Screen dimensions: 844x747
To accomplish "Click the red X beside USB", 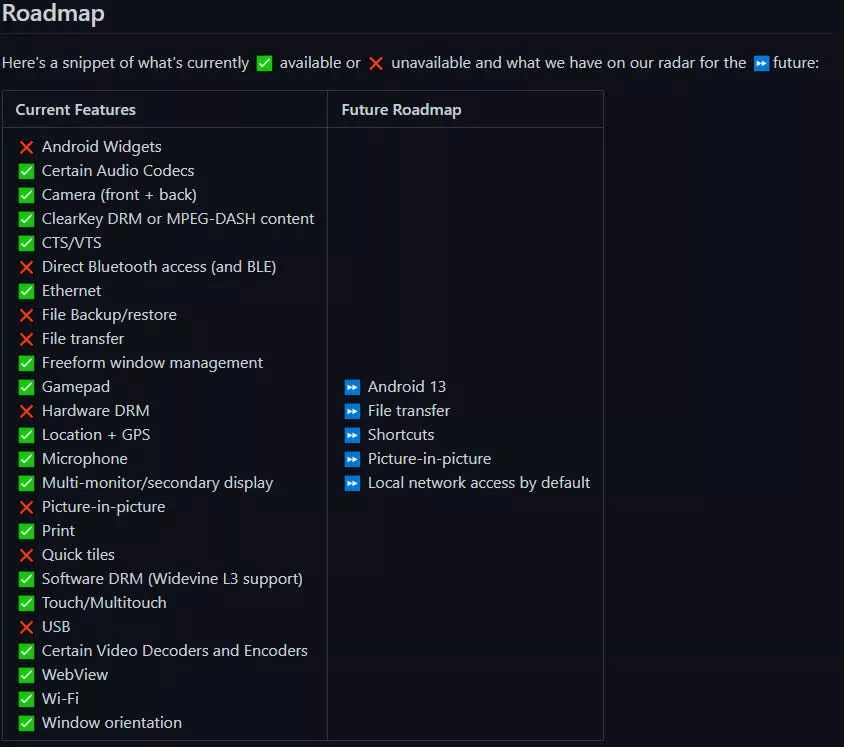I will coord(26,627).
